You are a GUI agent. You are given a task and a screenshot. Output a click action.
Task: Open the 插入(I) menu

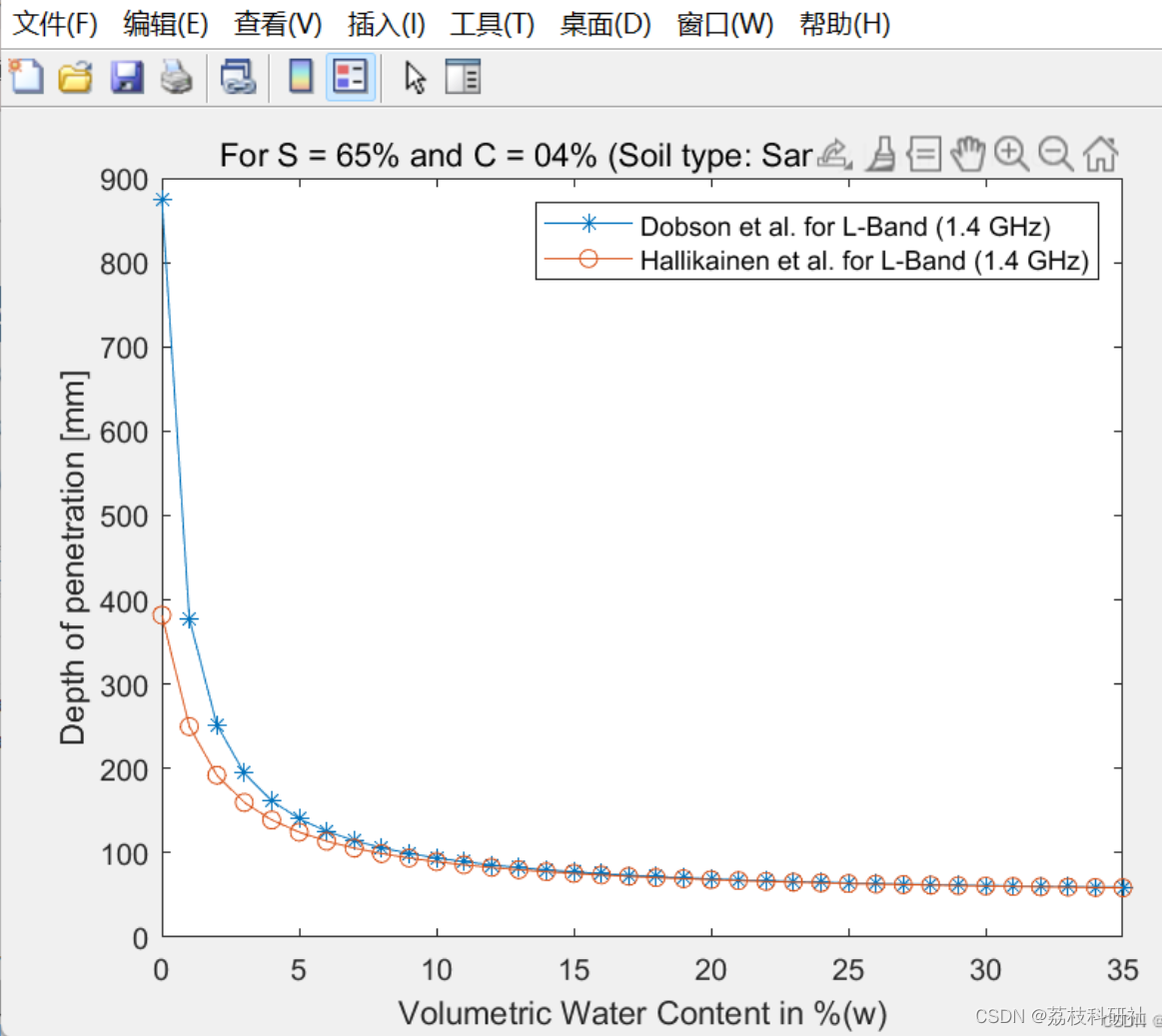385,24
